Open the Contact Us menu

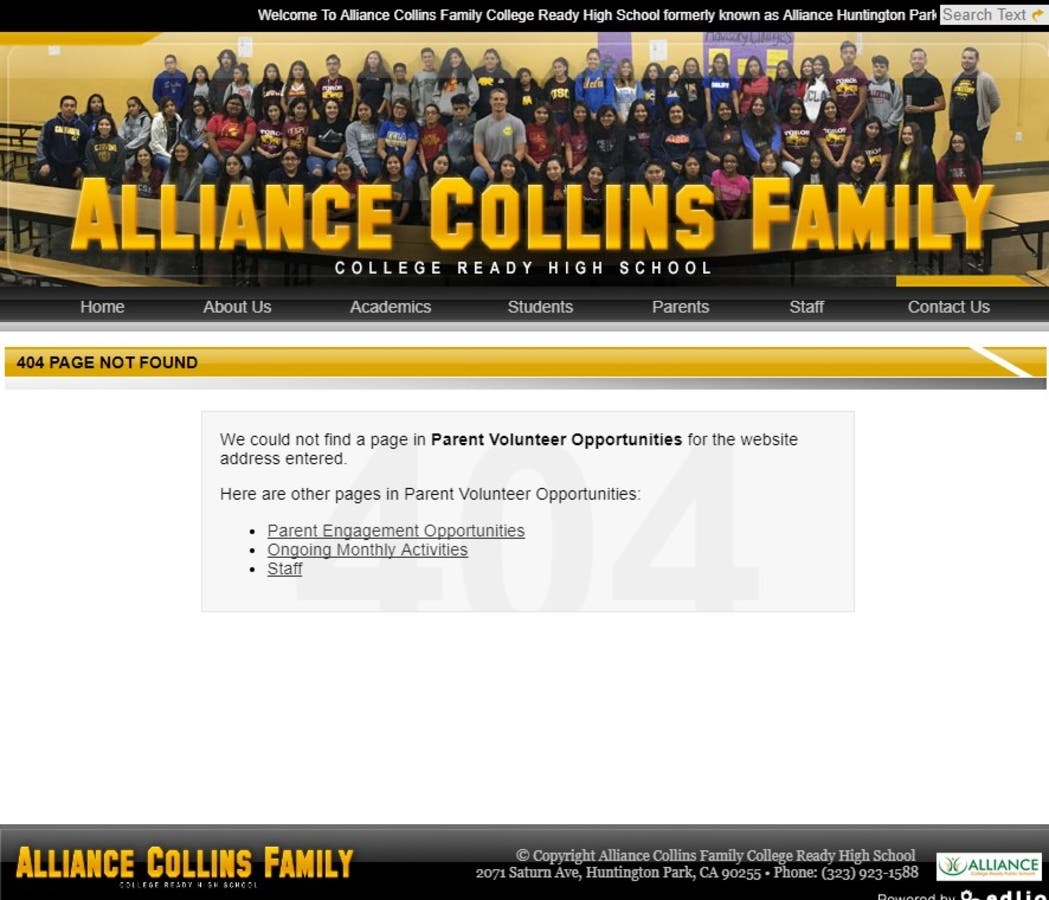coord(949,307)
